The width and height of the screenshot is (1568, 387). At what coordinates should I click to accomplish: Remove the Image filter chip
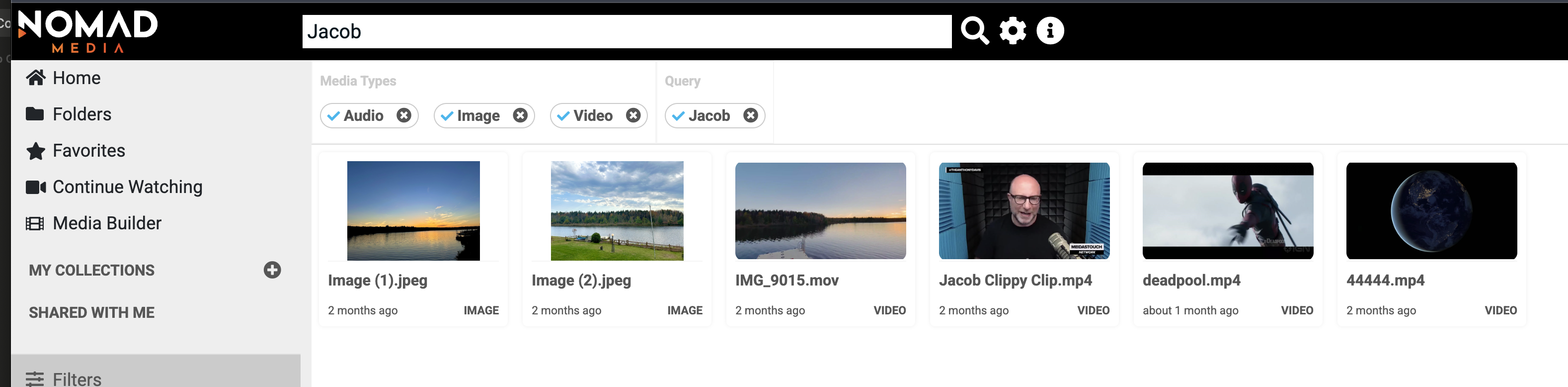(520, 115)
